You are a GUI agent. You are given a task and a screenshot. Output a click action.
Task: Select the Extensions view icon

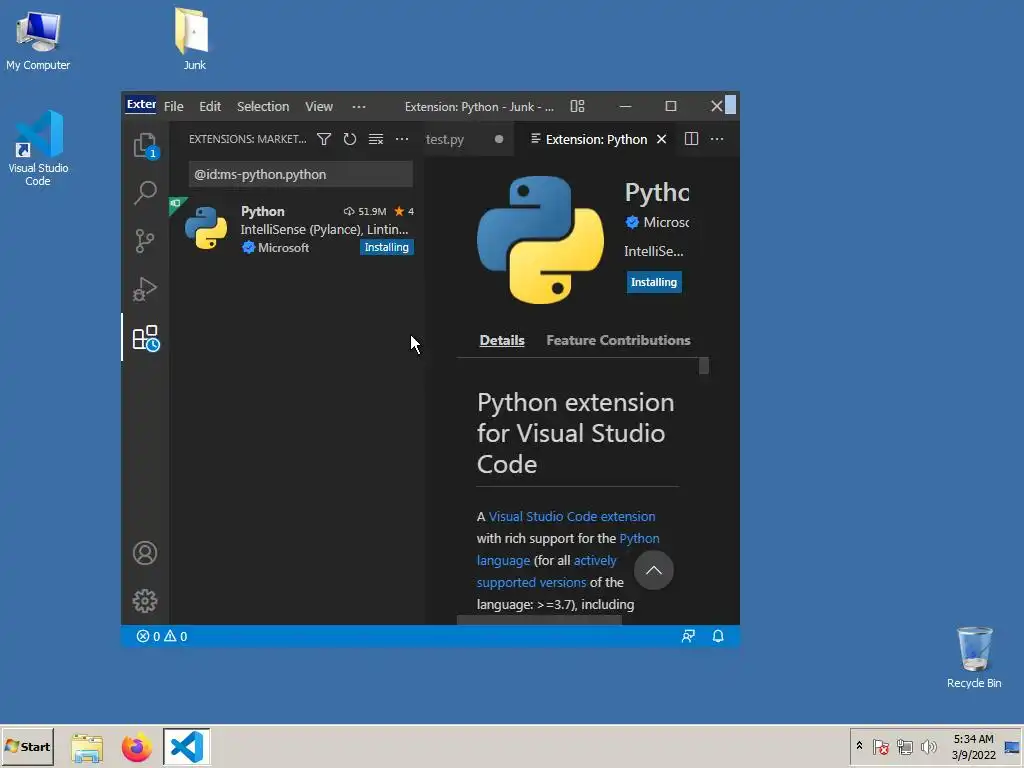tap(146, 338)
